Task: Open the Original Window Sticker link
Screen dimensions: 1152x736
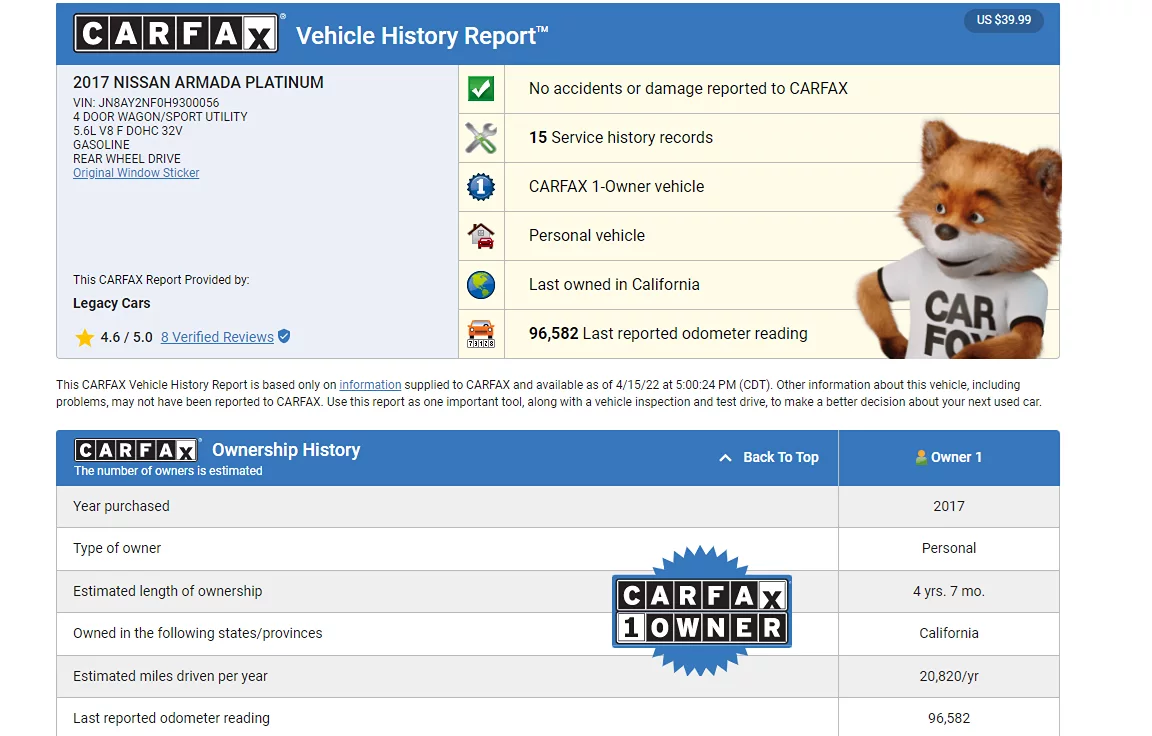Action: pos(136,173)
